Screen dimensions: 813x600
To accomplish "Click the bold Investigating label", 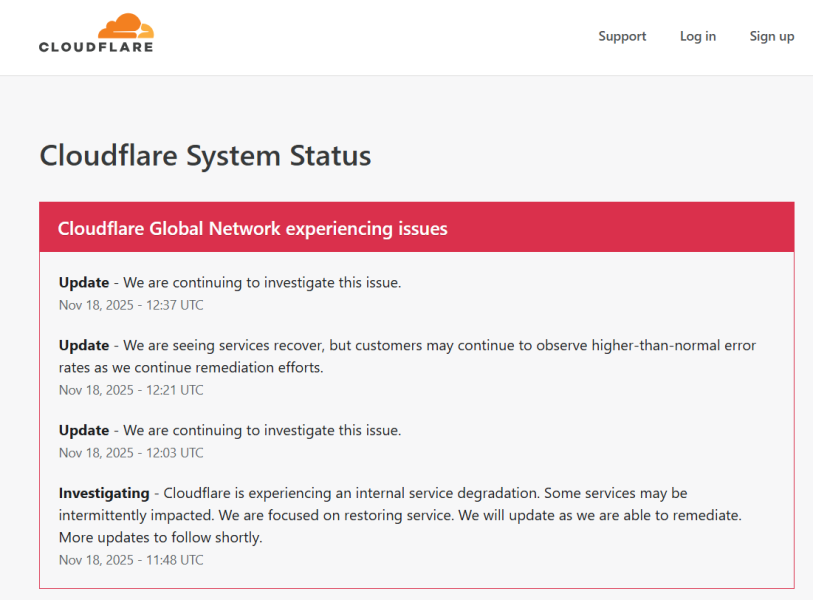I will [103, 493].
